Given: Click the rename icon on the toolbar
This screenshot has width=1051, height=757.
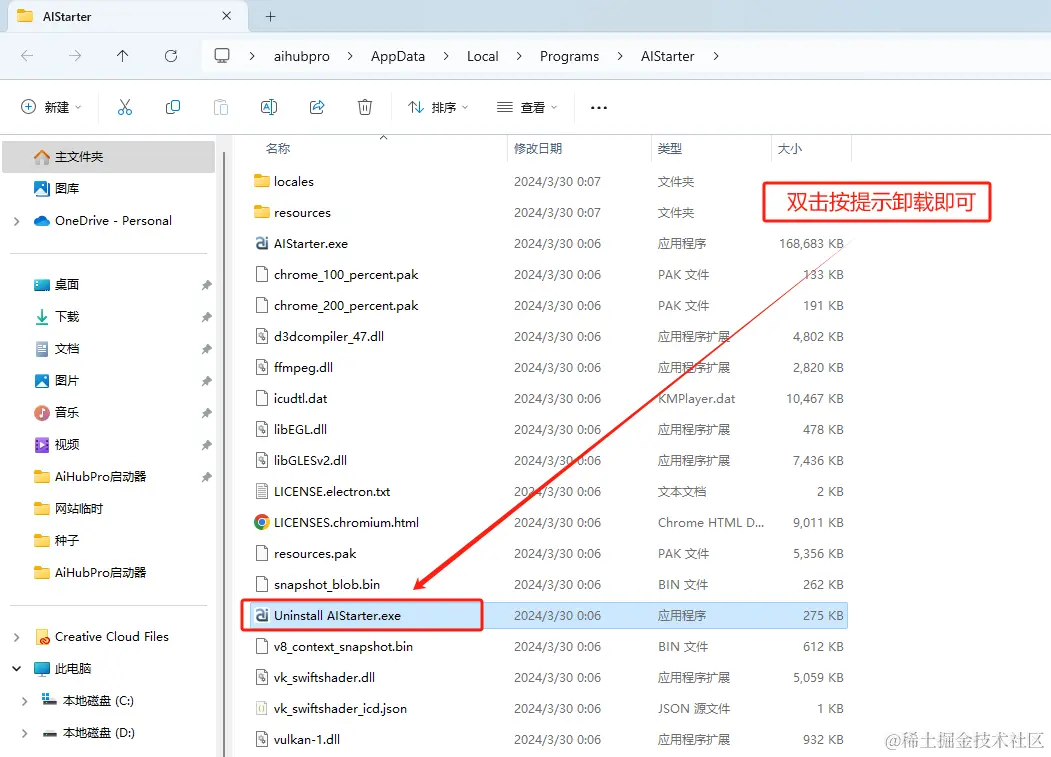Looking at the screenshot, I should coord(268,107).
